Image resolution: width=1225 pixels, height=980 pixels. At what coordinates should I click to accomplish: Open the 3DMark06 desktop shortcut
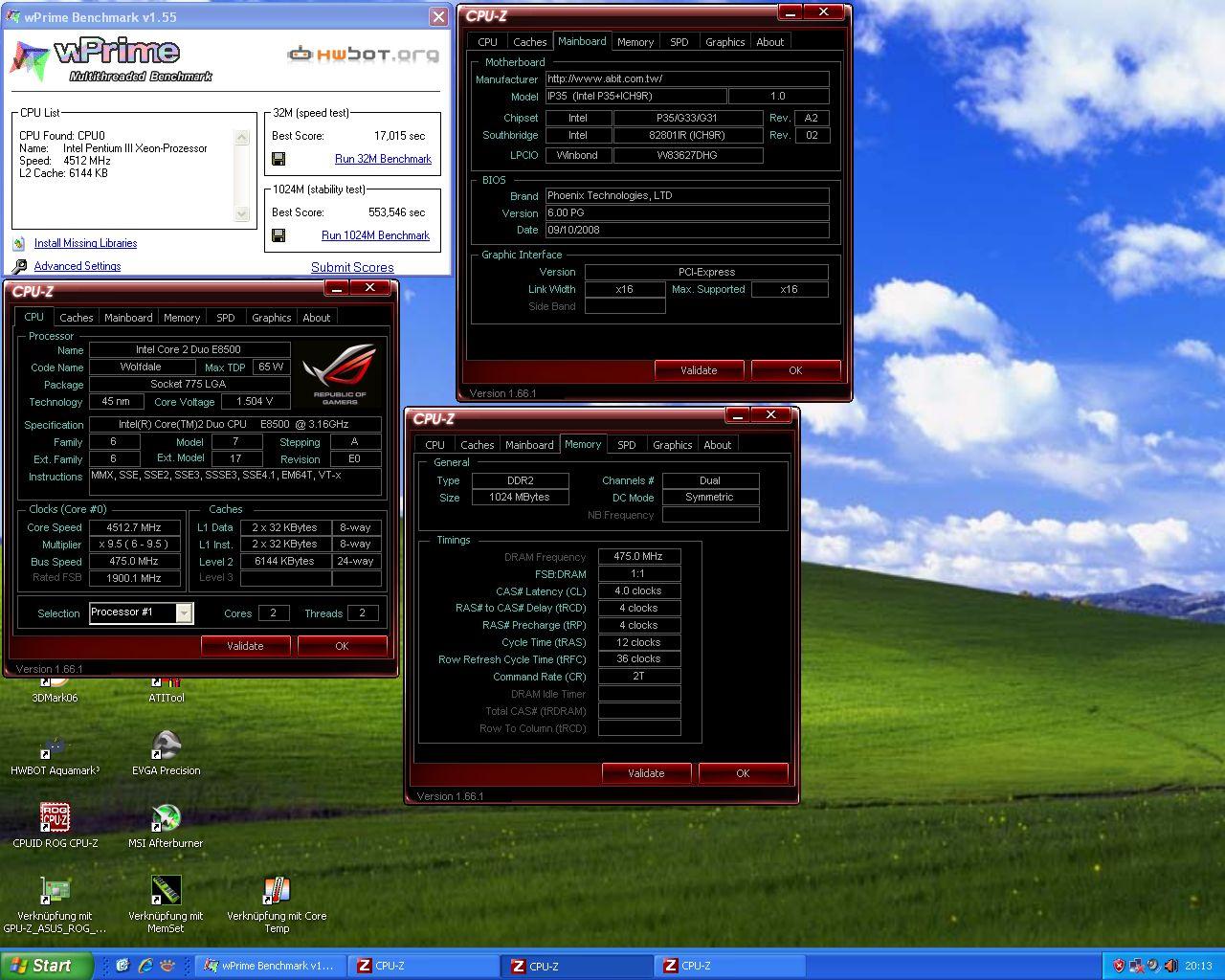[x=55, y=690]
